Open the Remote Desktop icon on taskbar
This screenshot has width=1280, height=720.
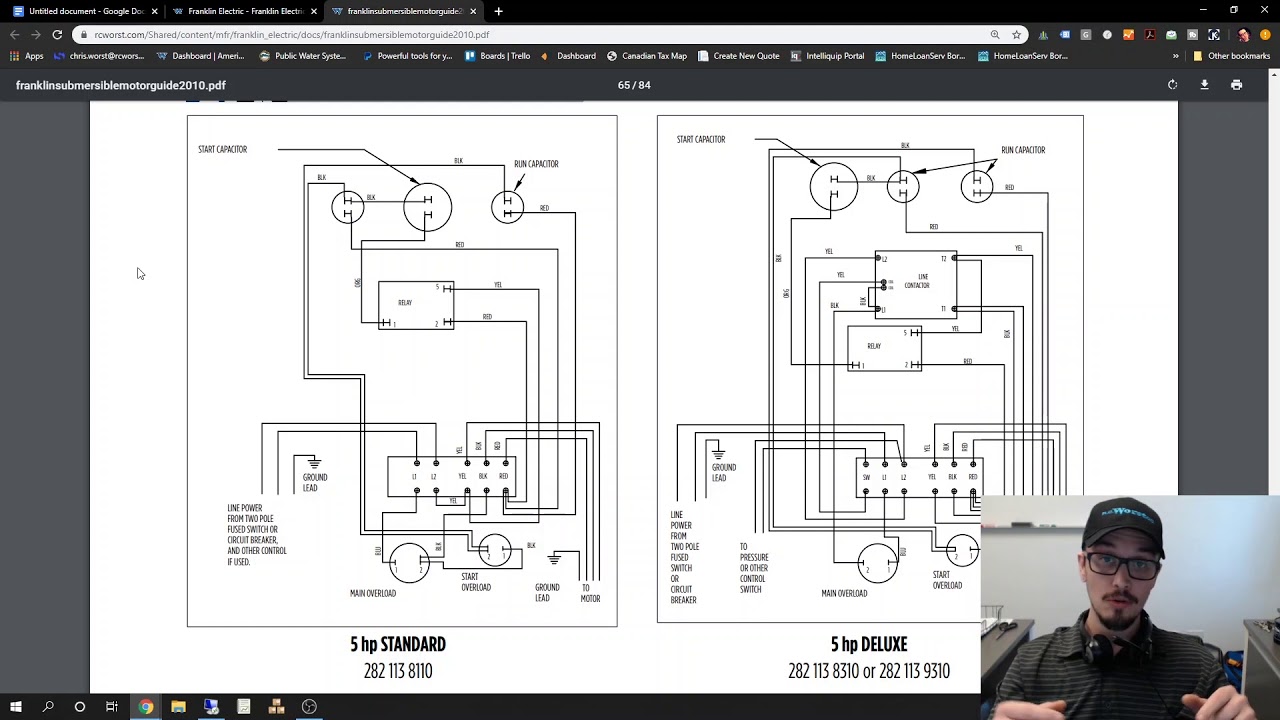[x=211, y=707]
